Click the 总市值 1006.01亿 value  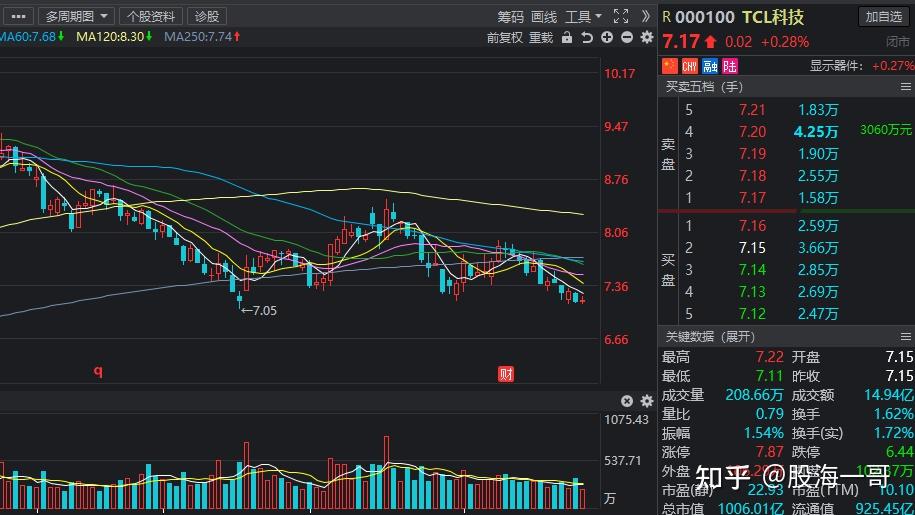click(750, 508)
